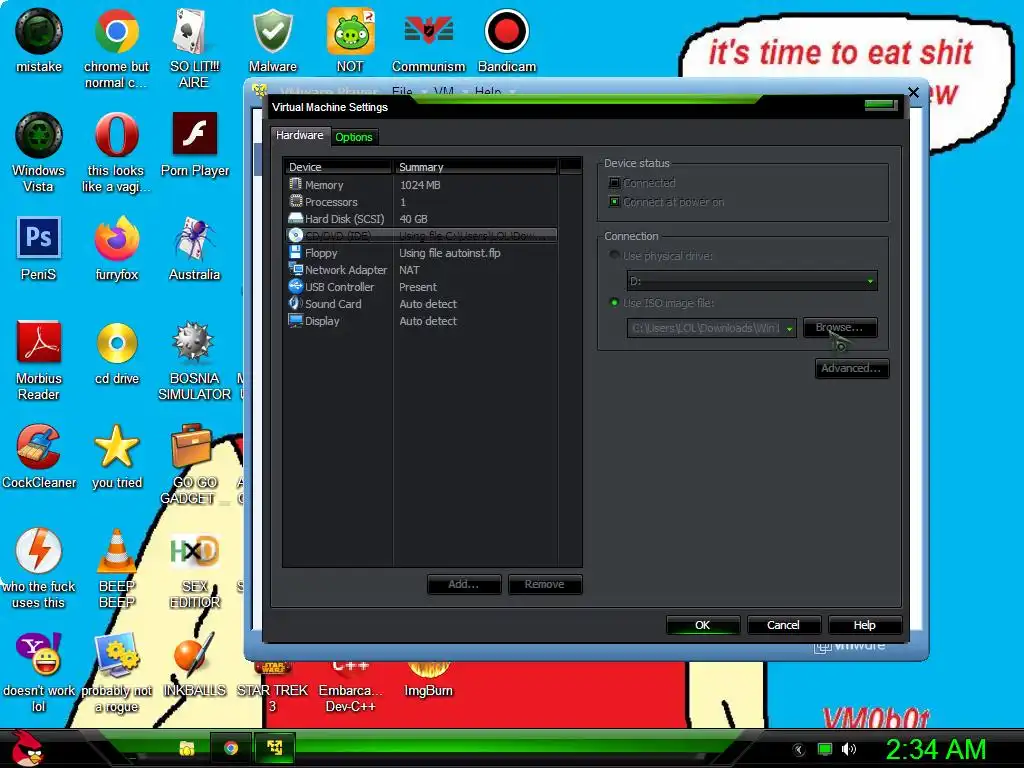Click the Help button in settings dialog
The image size is (1024, 768).
coord(865,625)
